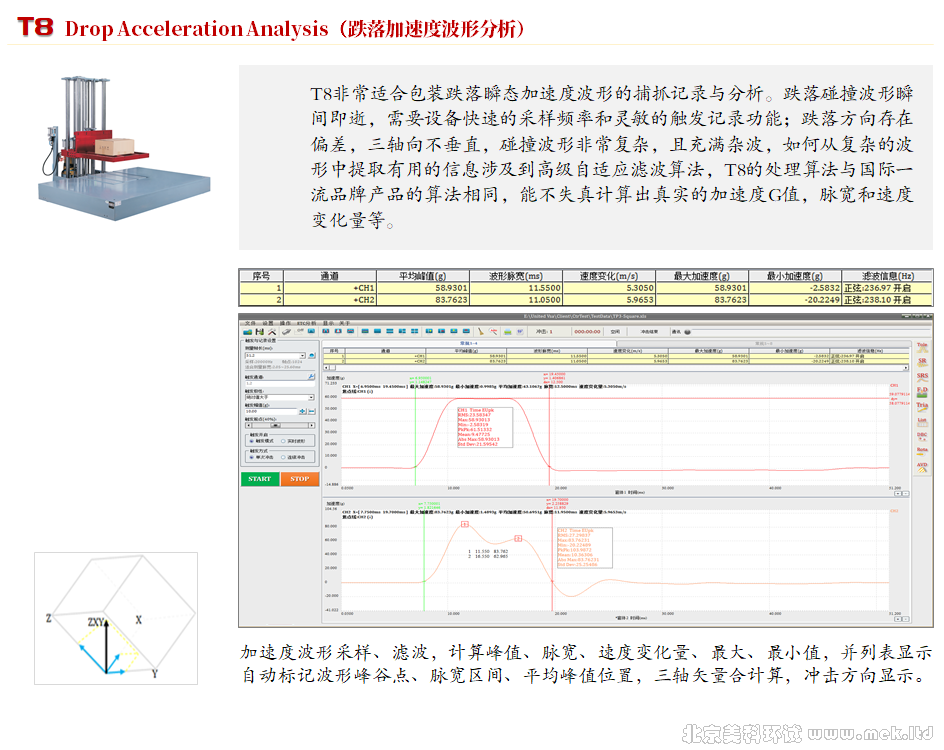Open the 关于 menu
This screenshot has height=750, width=944.
coord(344,323)
